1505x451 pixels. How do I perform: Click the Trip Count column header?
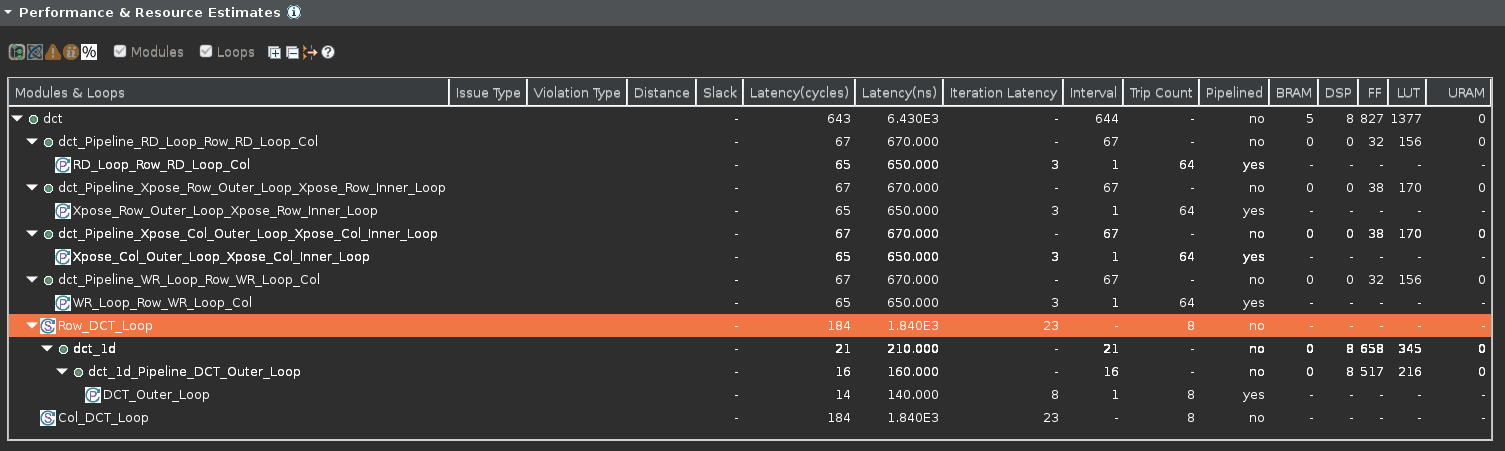[1160, 93]
